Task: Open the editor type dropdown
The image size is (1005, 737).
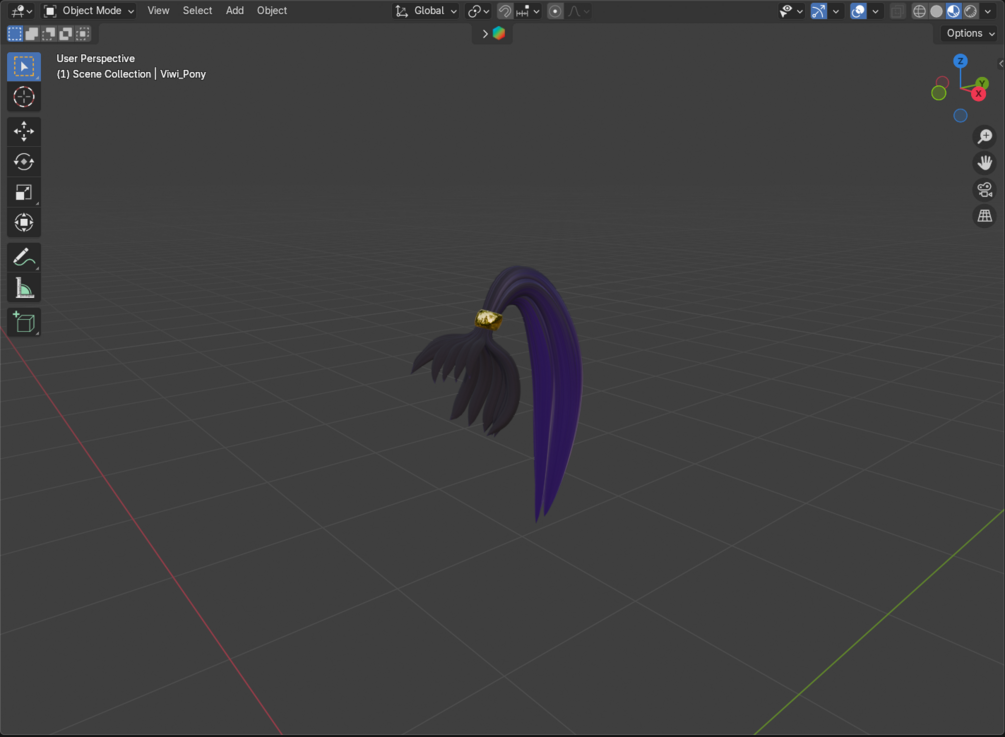Action: click(x=21, y=11)
